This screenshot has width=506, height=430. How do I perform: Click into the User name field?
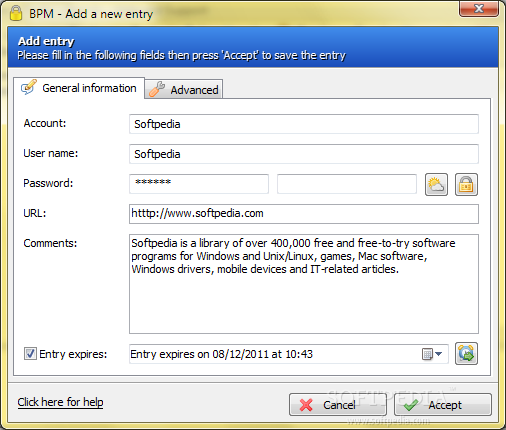304,154
